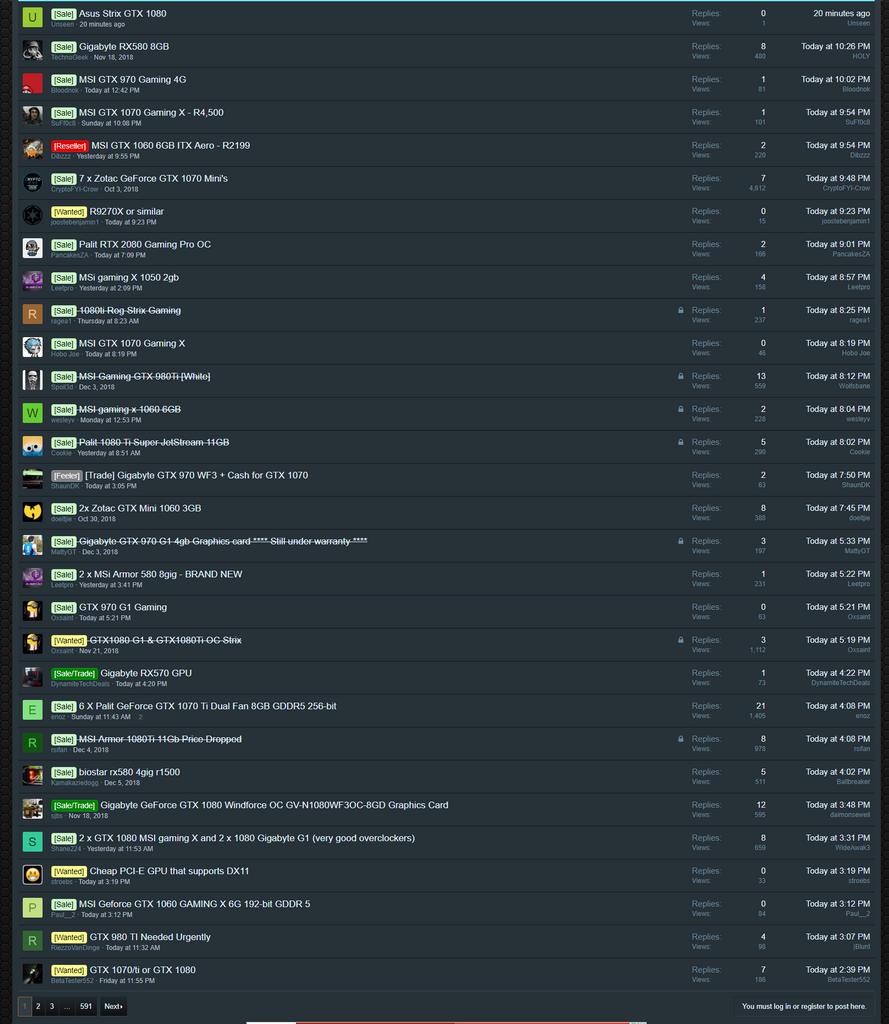Click the smiley face avatar for stroebs
The width and height of the screenshot is (889, 1024).
tap(33, 874)
